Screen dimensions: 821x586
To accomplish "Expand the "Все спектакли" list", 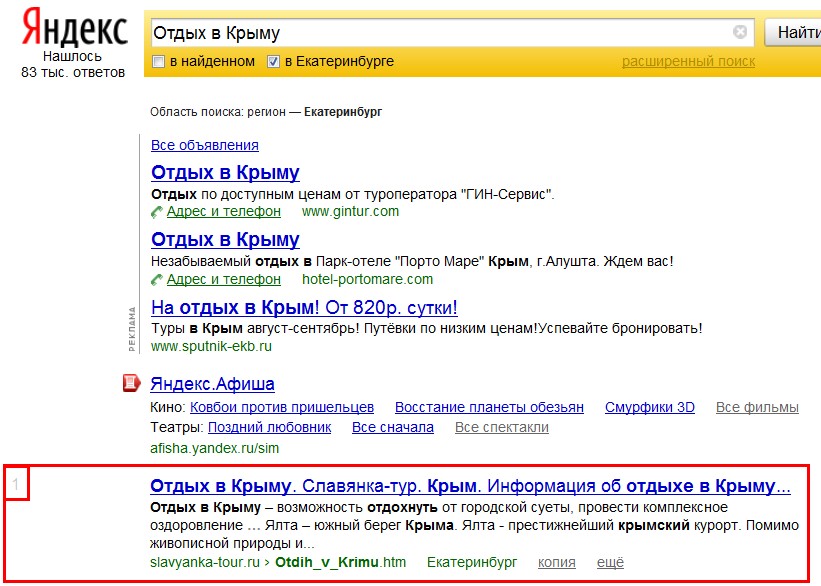I will point(501,428).
